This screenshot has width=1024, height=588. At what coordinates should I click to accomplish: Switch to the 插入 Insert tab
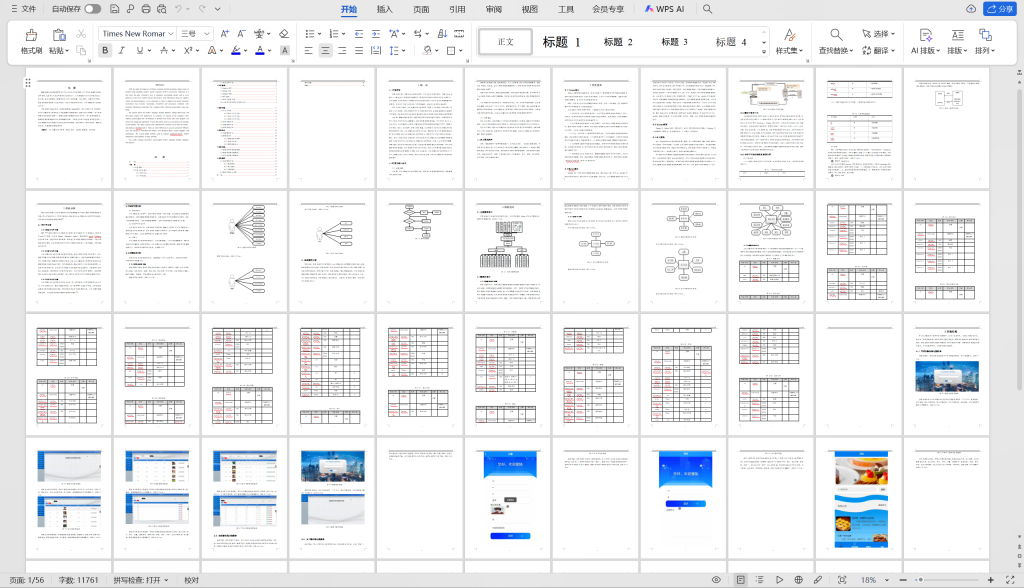coord(385,9)
